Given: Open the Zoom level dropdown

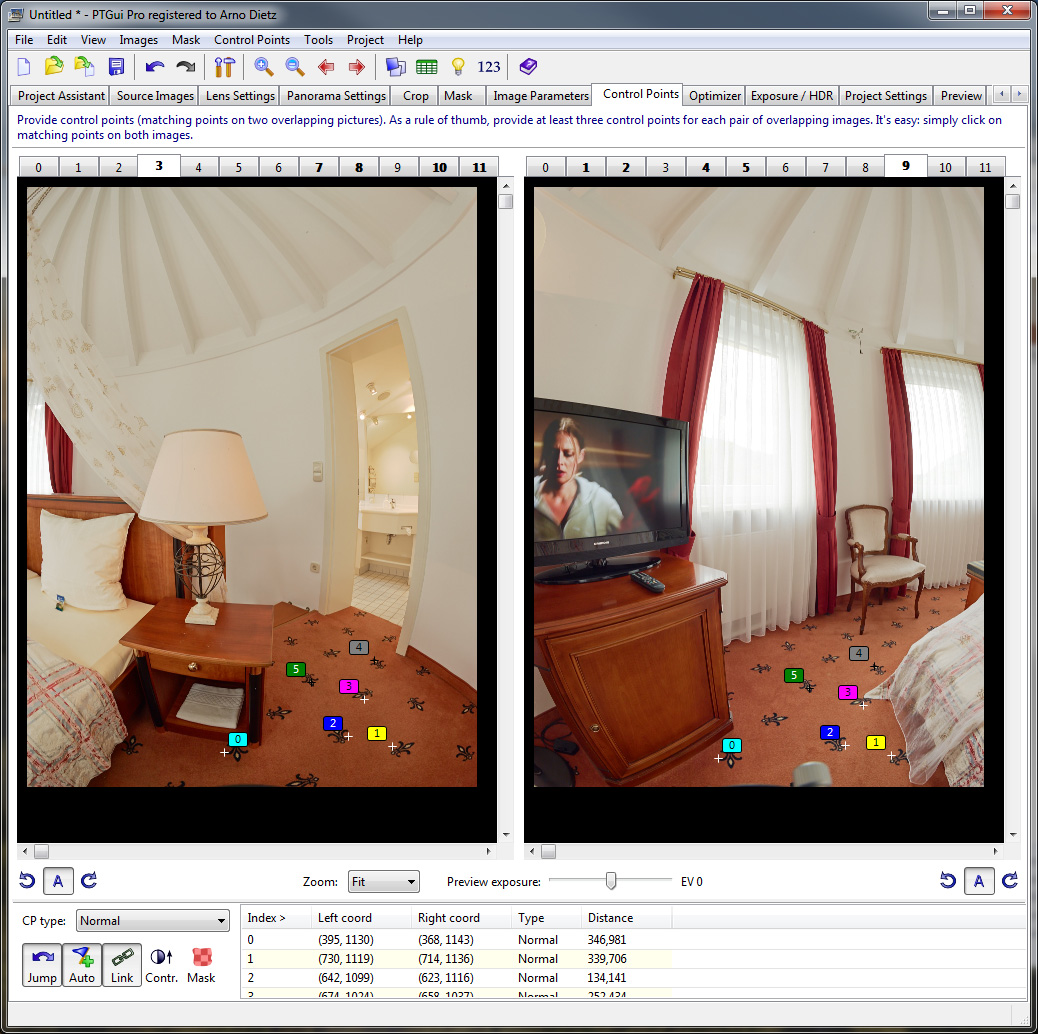Looking at the screenshot, I should [x=383, y=882].
